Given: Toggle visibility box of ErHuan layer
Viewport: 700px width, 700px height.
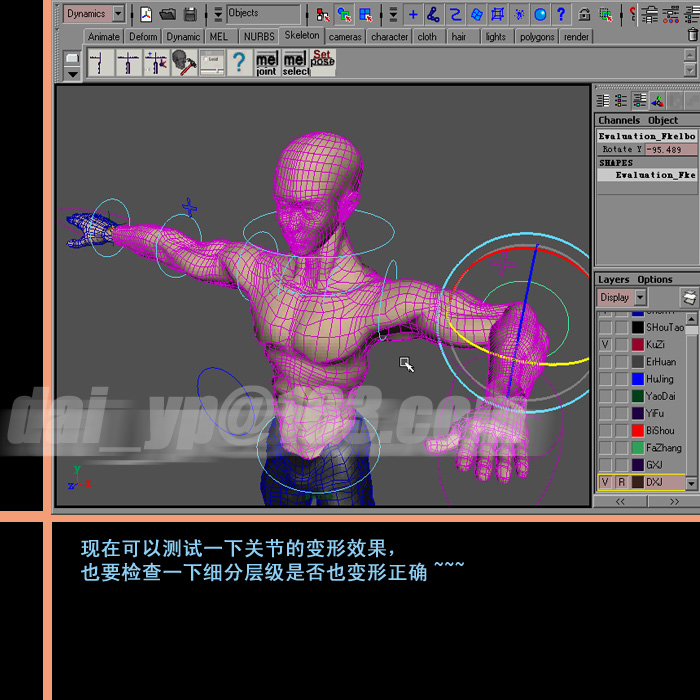Looking at the screenshot, I should pos(605,362).
